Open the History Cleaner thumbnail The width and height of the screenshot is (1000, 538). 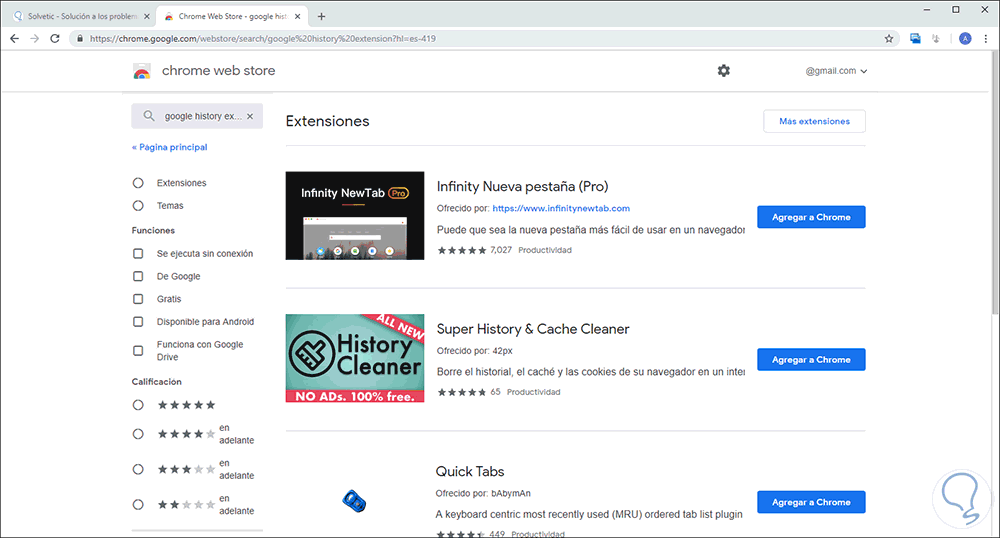coord(355,358)
